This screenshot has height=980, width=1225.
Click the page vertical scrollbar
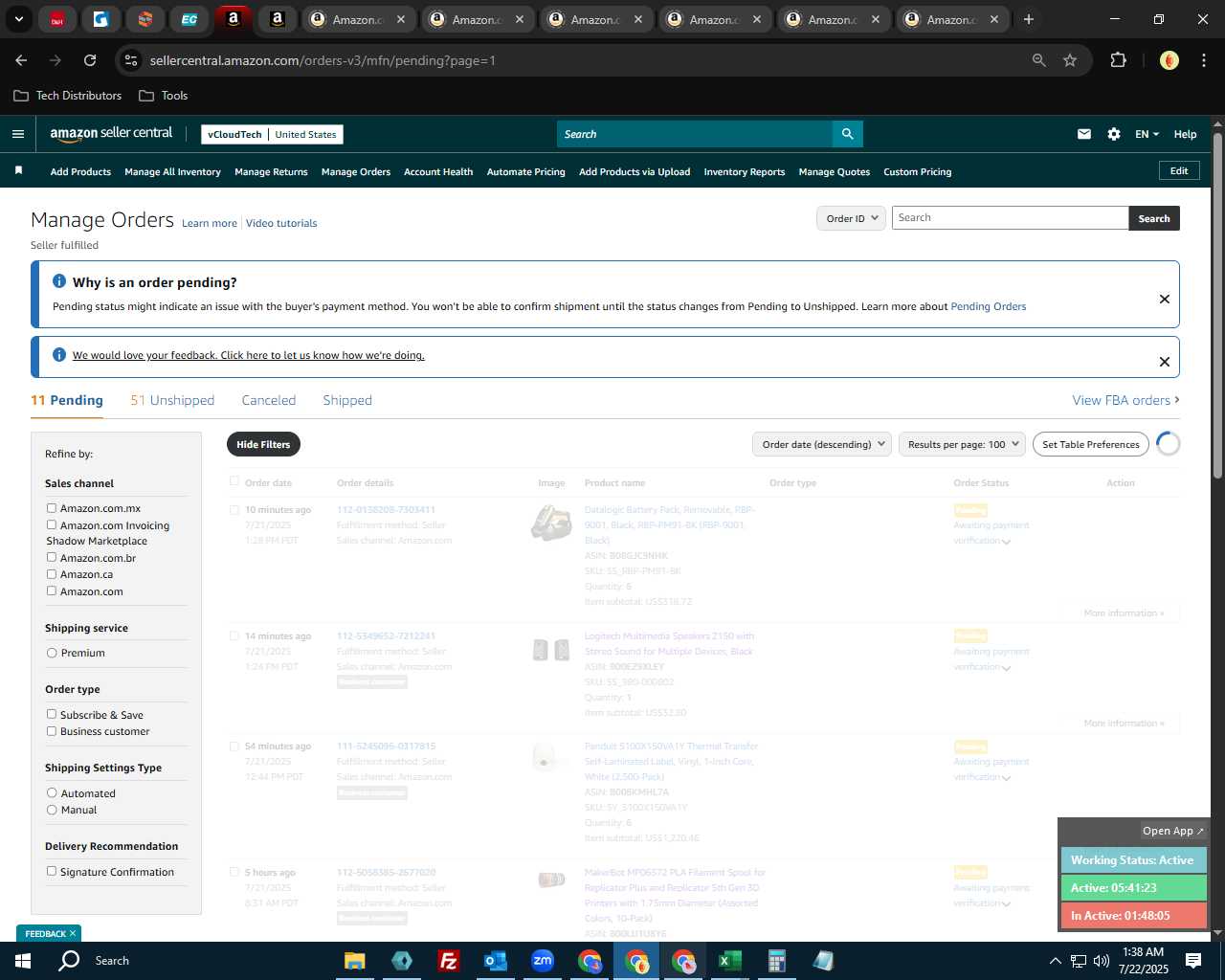(x=1217, y=306)
